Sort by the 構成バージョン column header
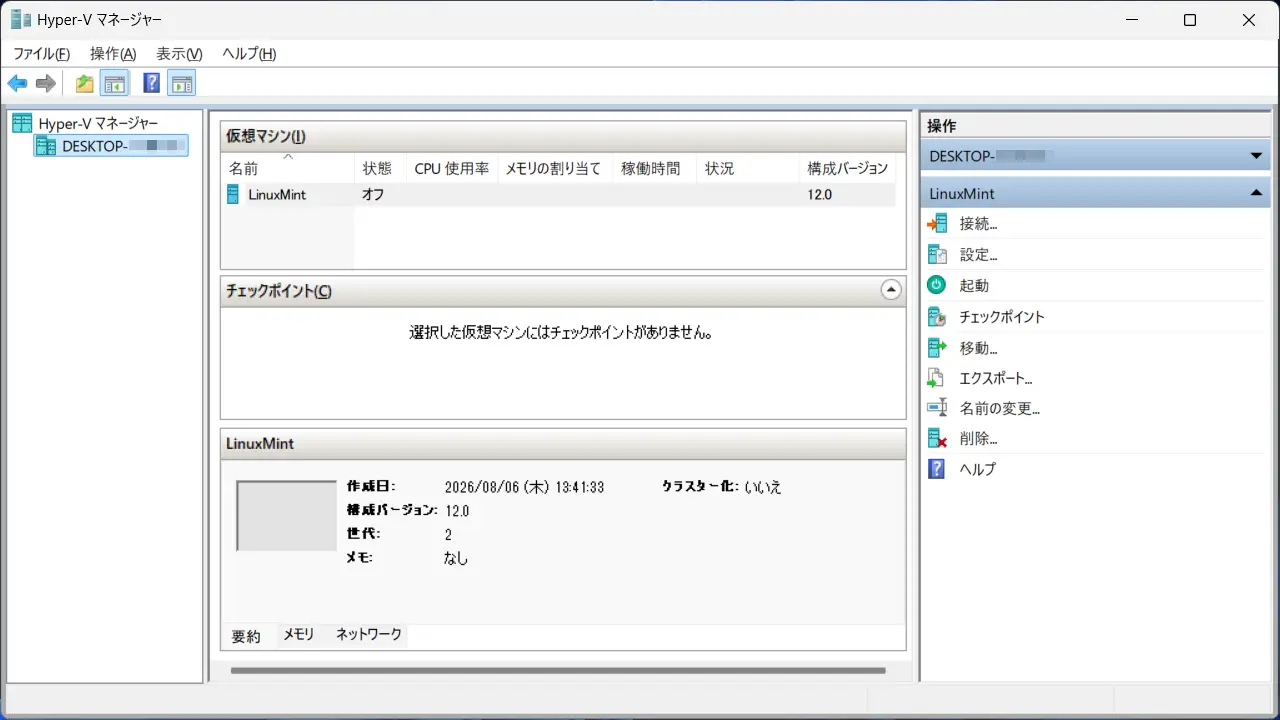 pos(848,168)
